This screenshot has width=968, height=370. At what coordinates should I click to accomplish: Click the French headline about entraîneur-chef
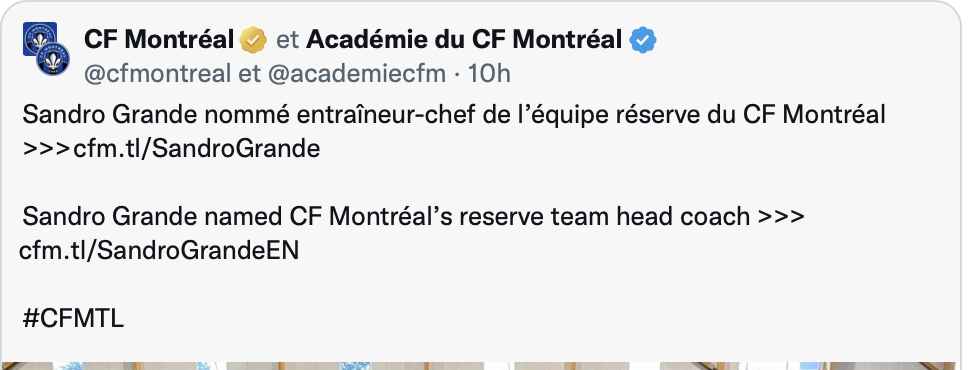click(454, 115)
